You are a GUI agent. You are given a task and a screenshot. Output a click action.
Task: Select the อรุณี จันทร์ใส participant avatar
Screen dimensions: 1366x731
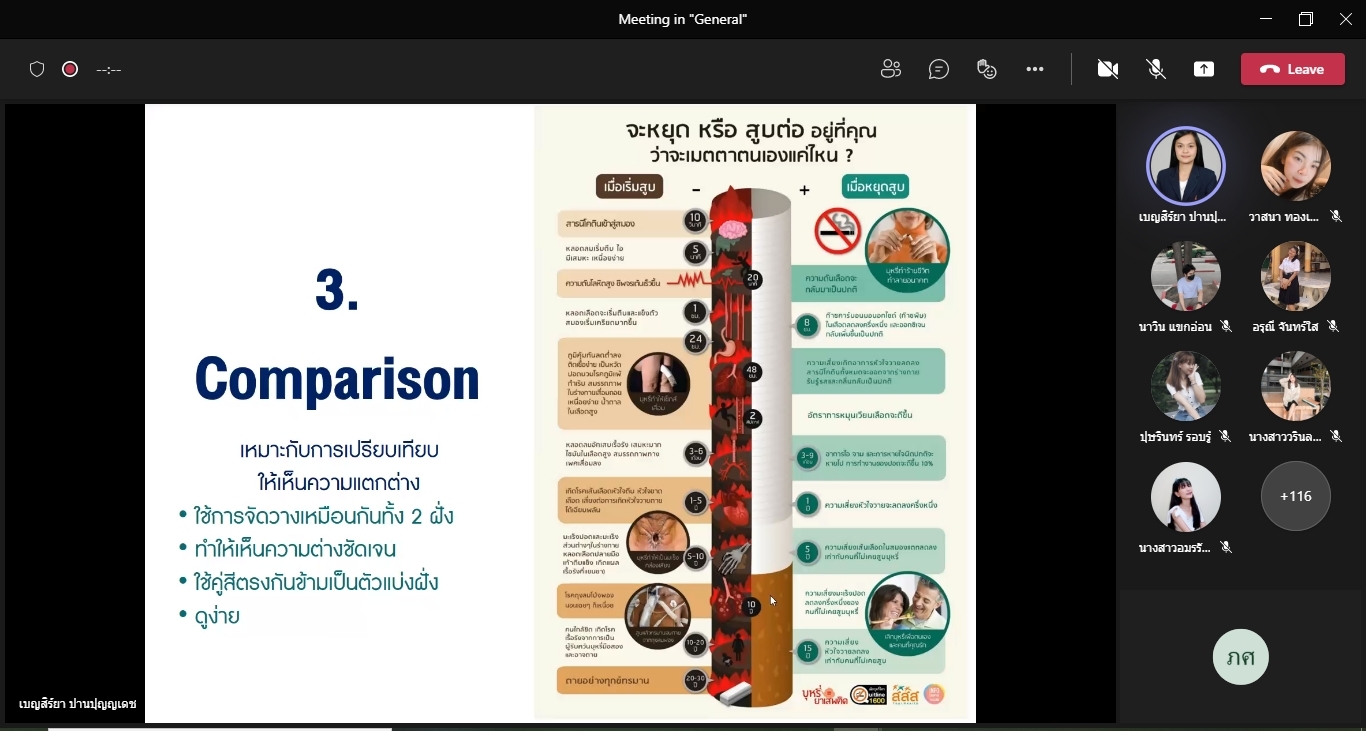[1296, 276]
